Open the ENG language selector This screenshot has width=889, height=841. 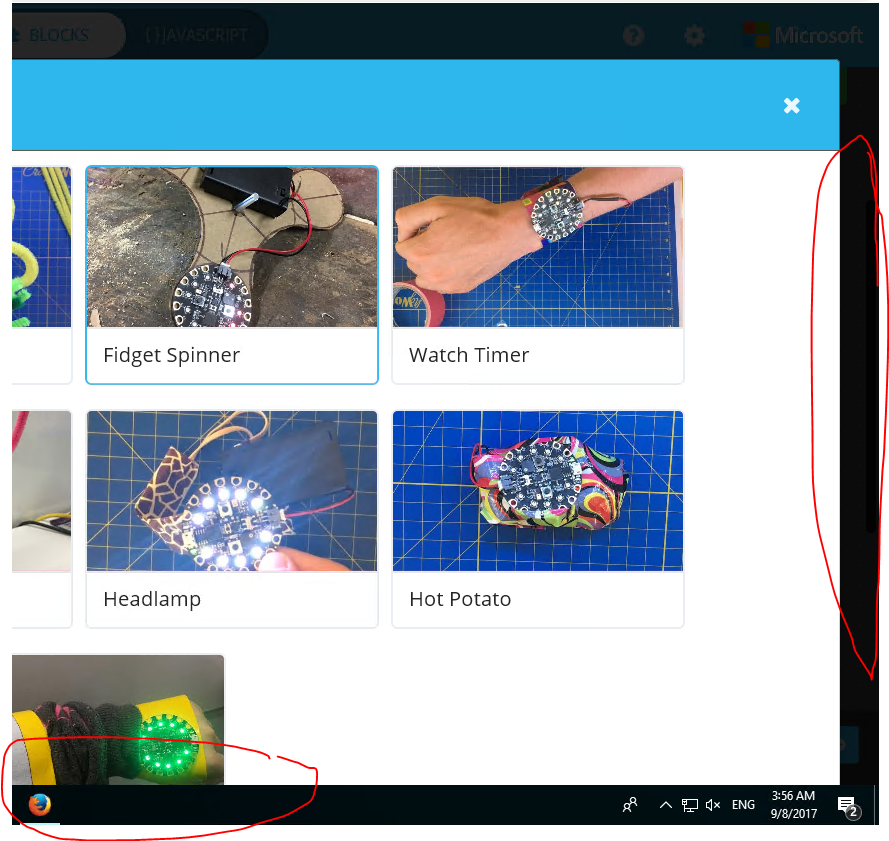click(743, 804)
